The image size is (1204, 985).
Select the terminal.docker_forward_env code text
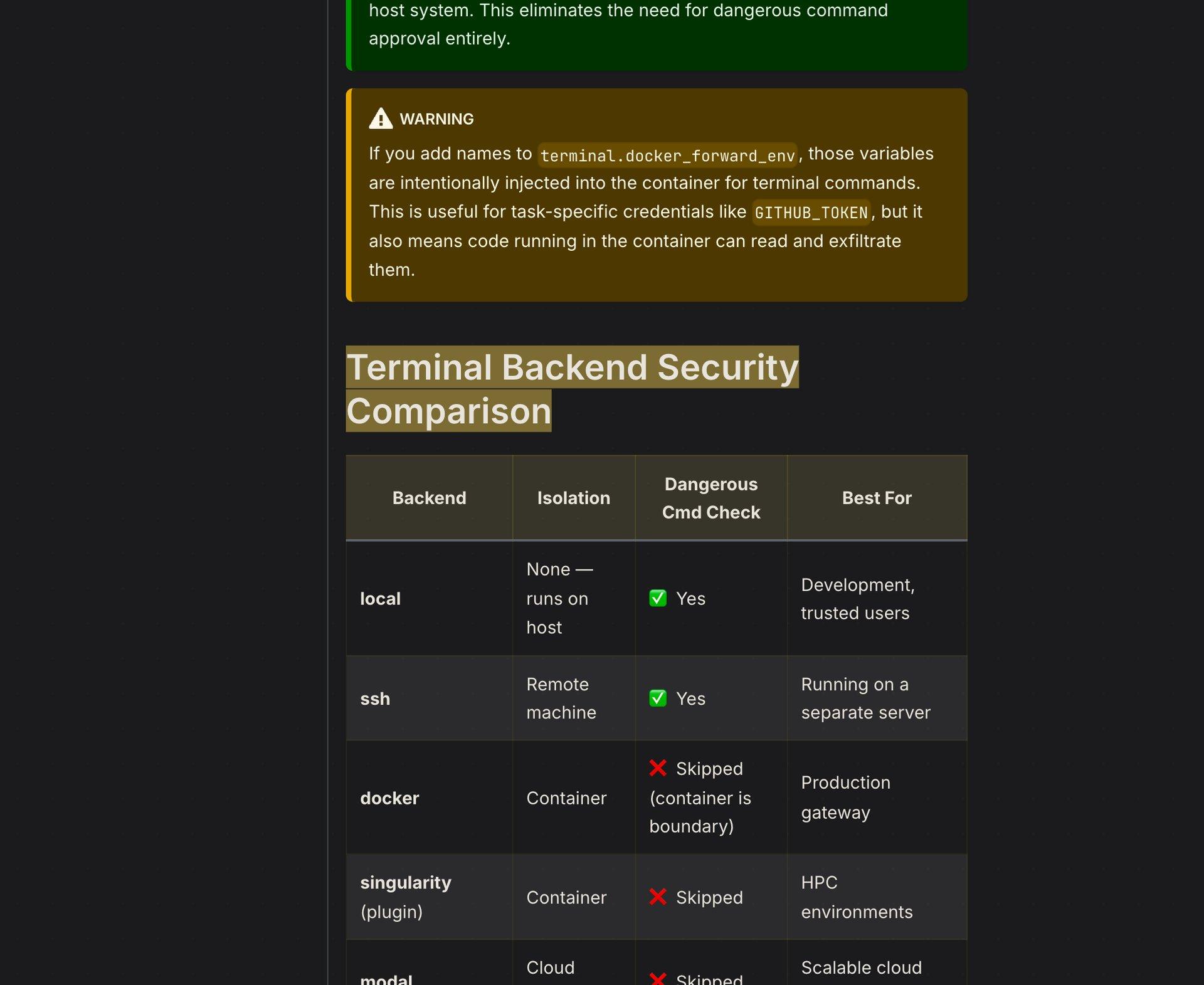click(668, 155)
